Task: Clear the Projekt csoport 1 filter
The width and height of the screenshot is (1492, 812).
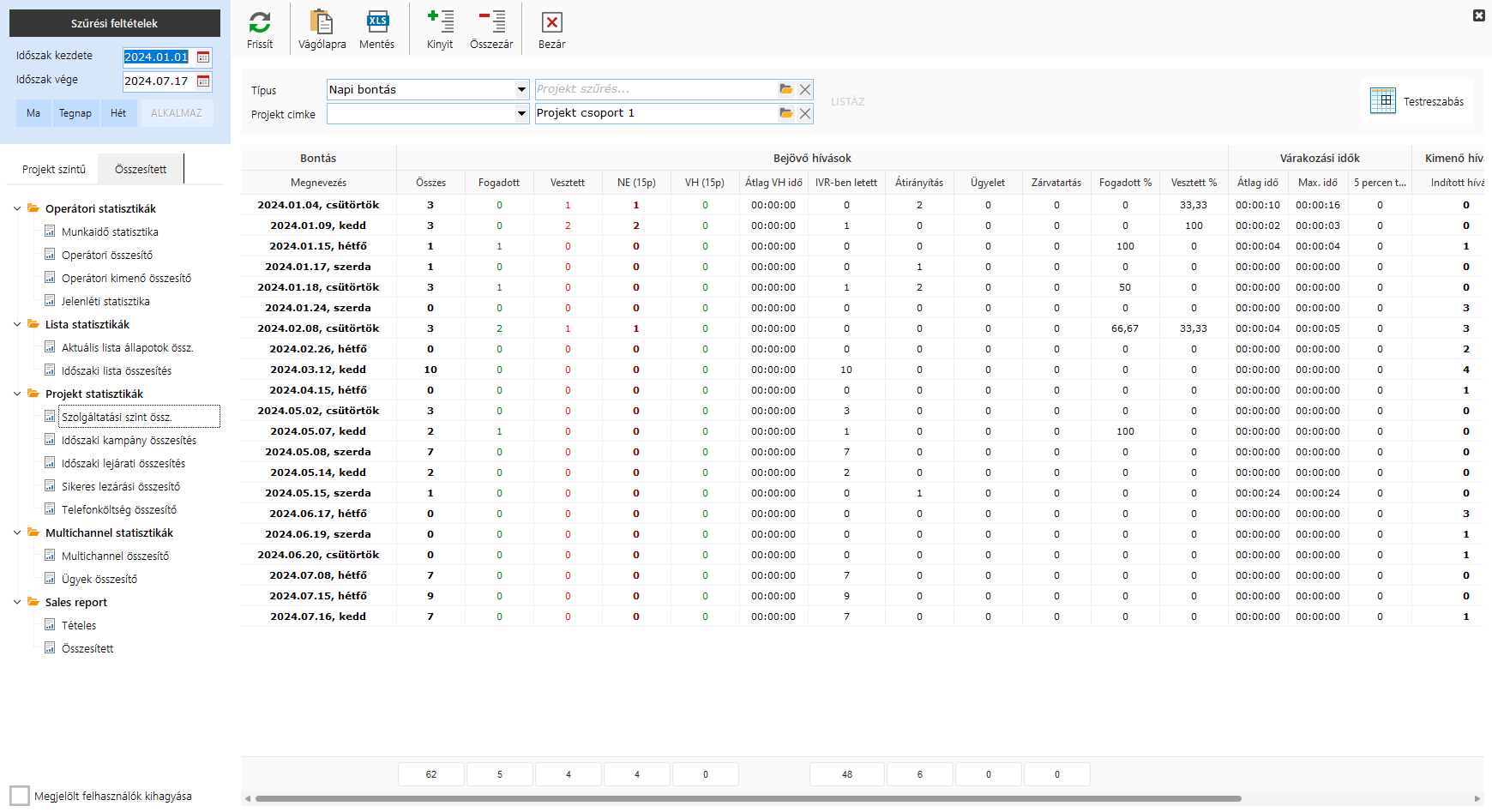Action: click(x=805, y=113)
